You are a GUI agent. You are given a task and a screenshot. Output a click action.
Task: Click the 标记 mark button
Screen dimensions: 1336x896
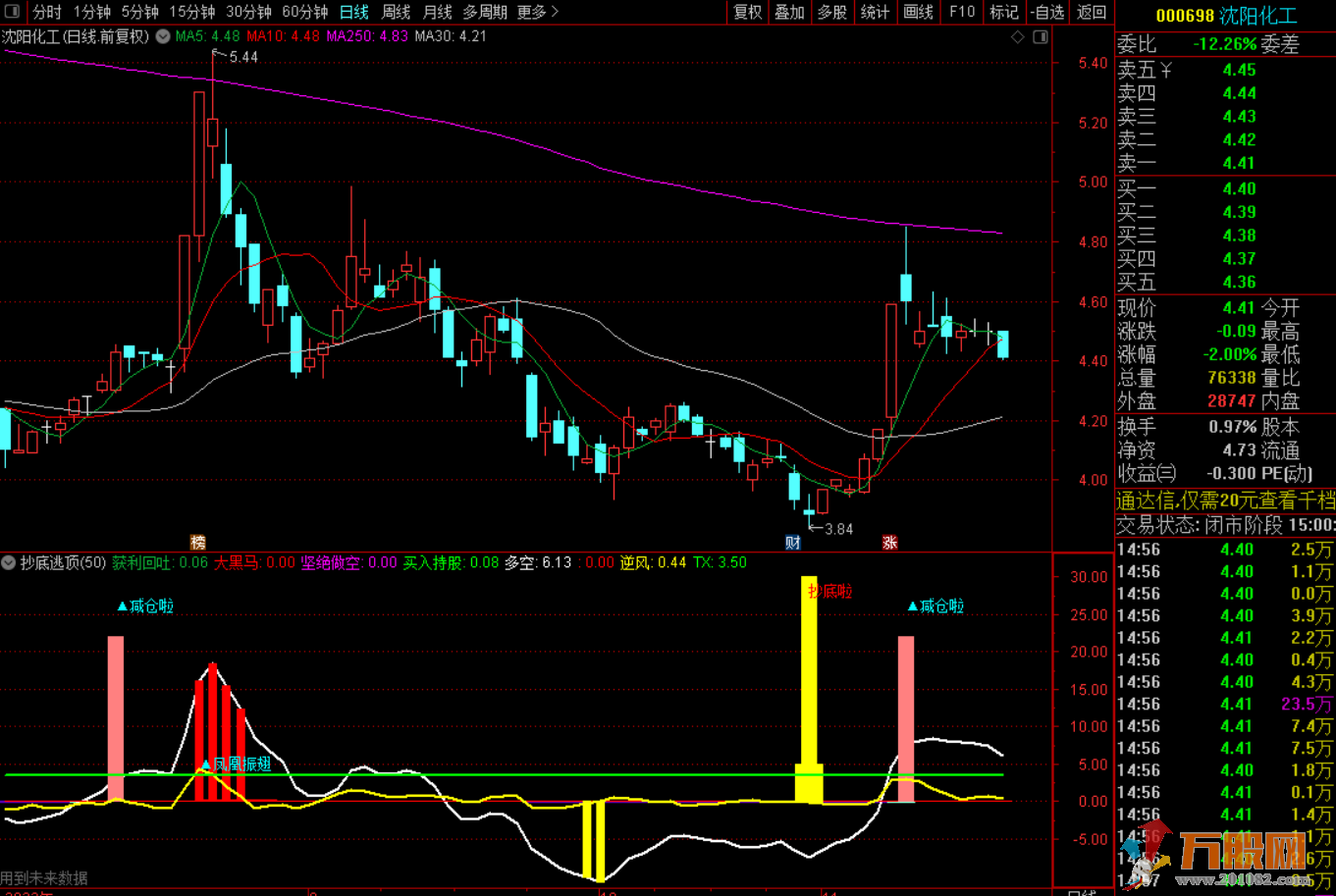(1004, 12)
